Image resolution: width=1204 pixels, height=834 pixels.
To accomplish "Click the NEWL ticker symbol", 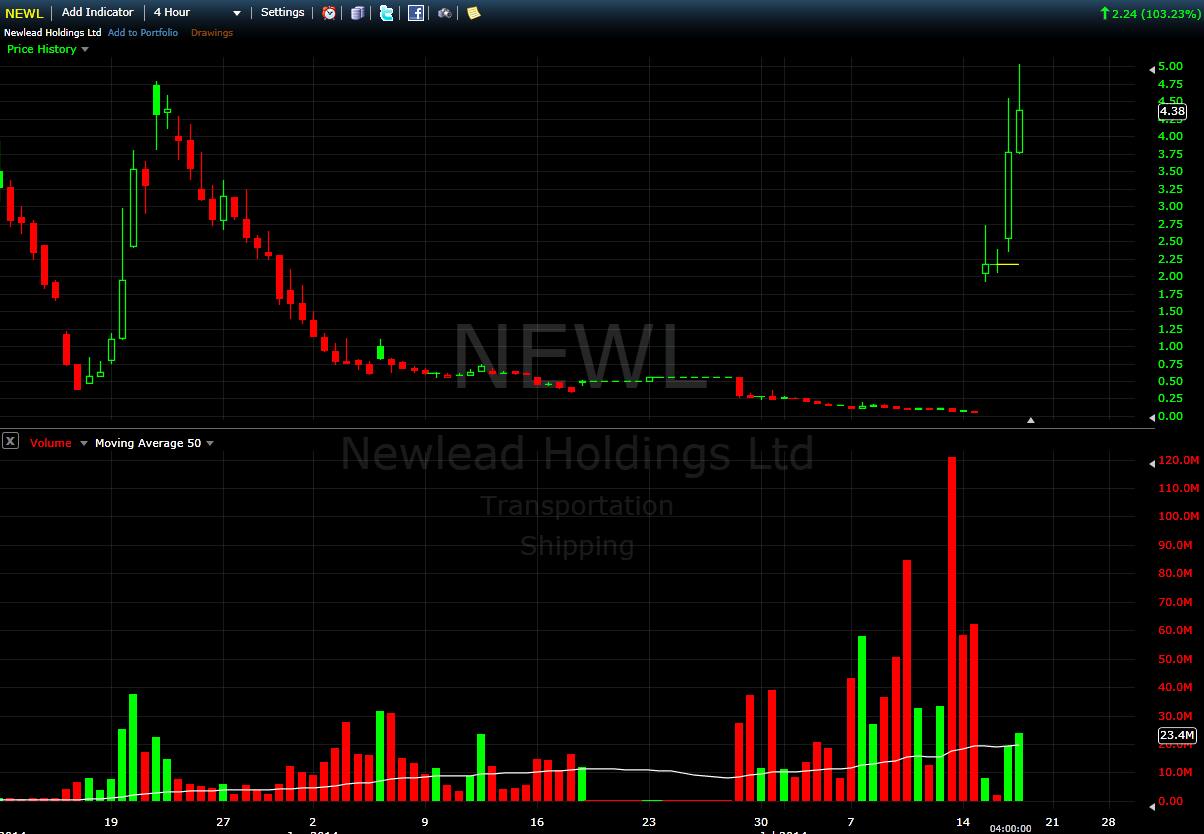I will pos(24,13).
